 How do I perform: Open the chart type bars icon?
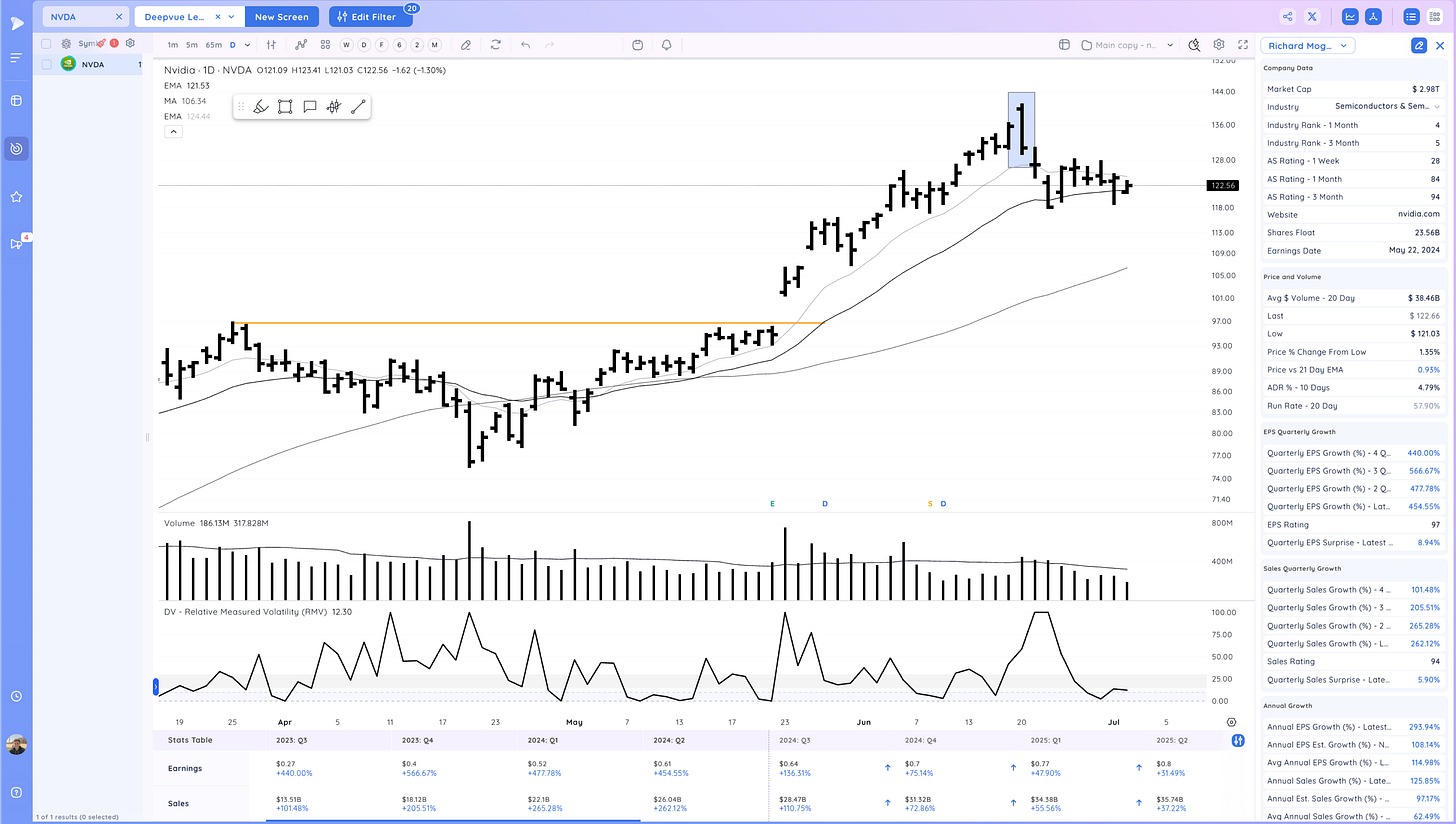(271, 45)
